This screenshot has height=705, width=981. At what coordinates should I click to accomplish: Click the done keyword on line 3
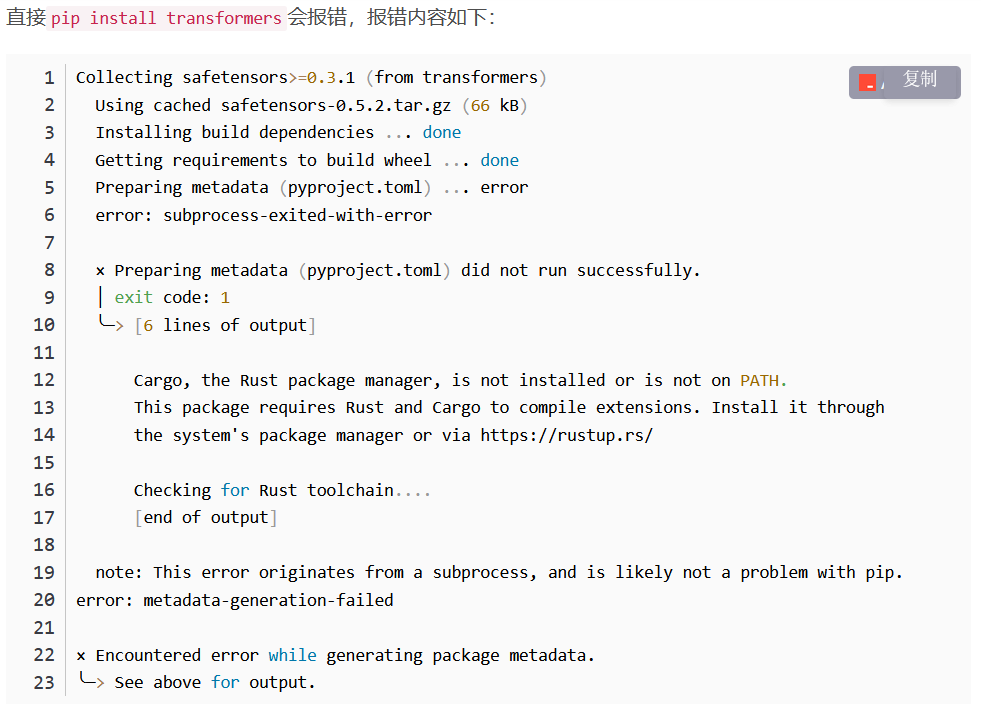coord(441,132)
